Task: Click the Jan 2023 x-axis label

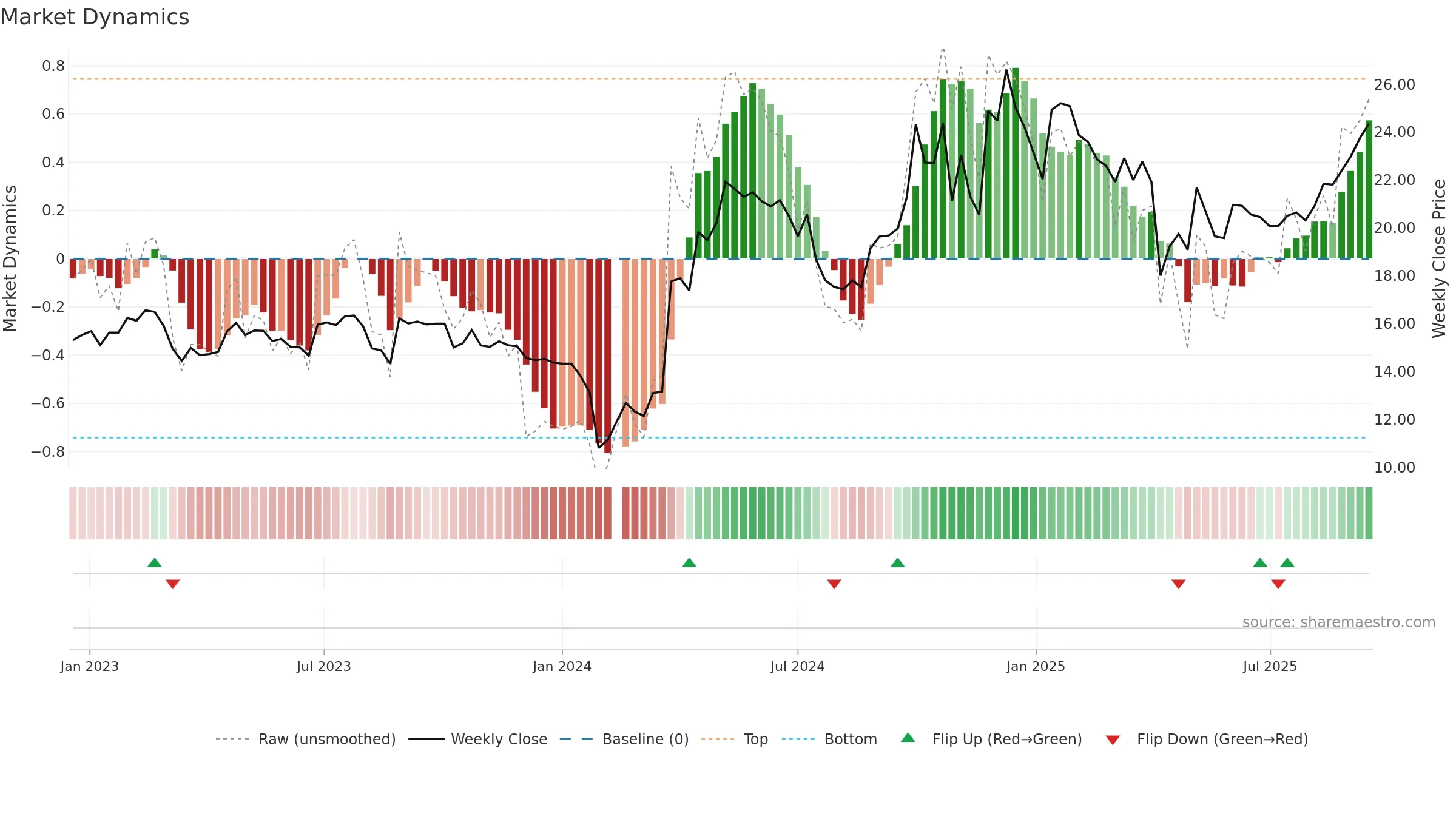Action: pos(90,666)
